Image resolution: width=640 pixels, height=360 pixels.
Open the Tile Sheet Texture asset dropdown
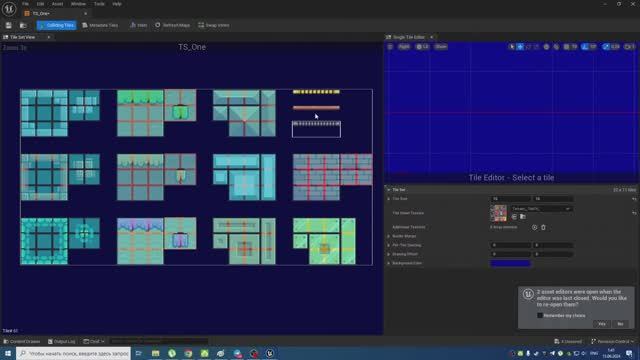(542, 209)
